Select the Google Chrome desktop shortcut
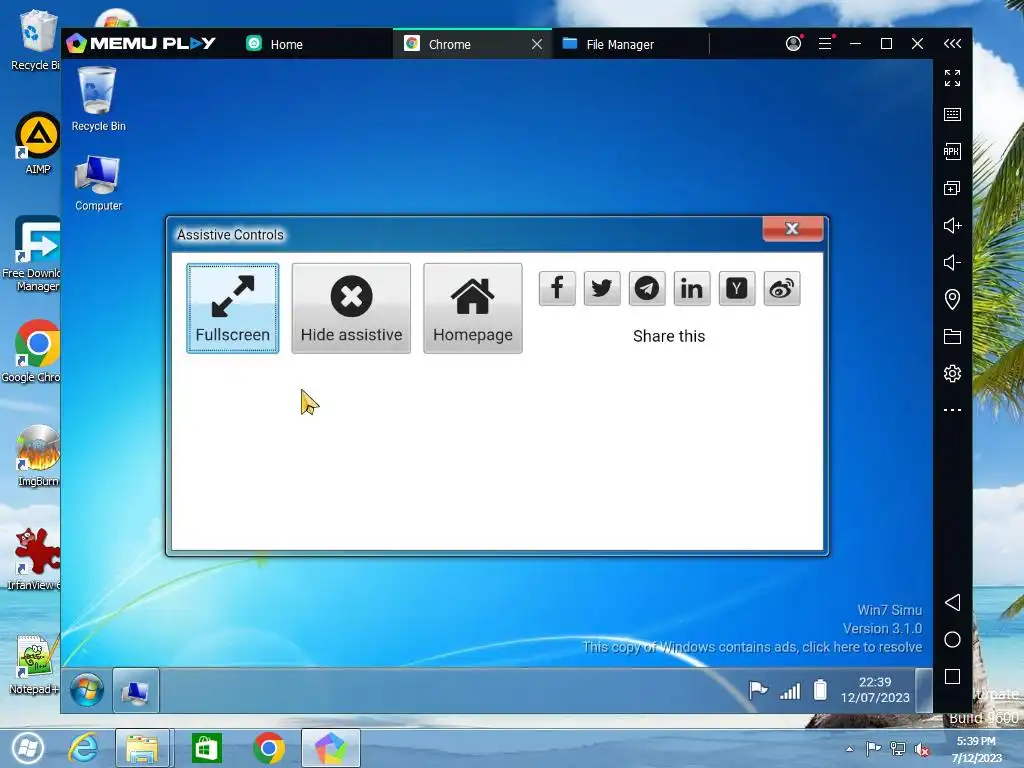This screenshot has height=768, width=1024. point(33,351)
